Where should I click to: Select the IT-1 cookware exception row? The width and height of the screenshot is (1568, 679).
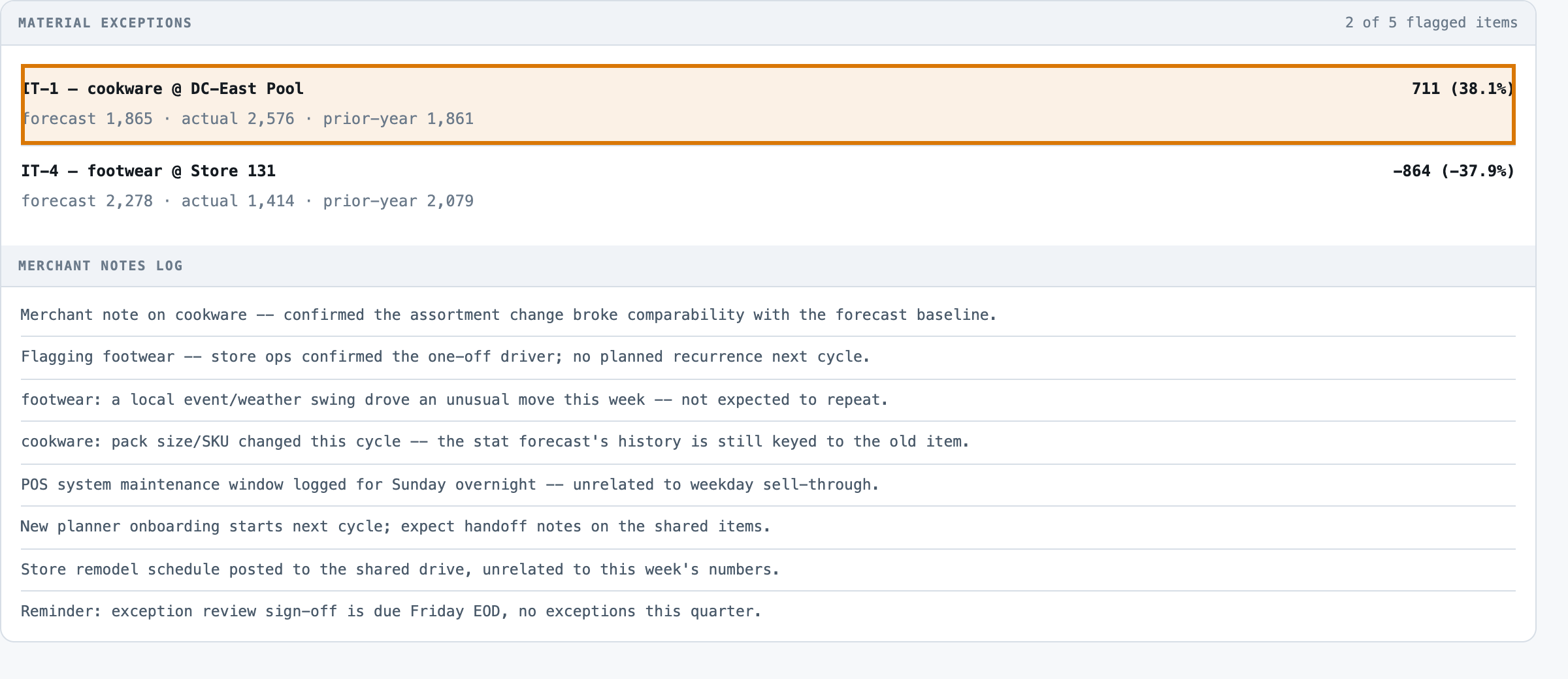click(768, 104)
